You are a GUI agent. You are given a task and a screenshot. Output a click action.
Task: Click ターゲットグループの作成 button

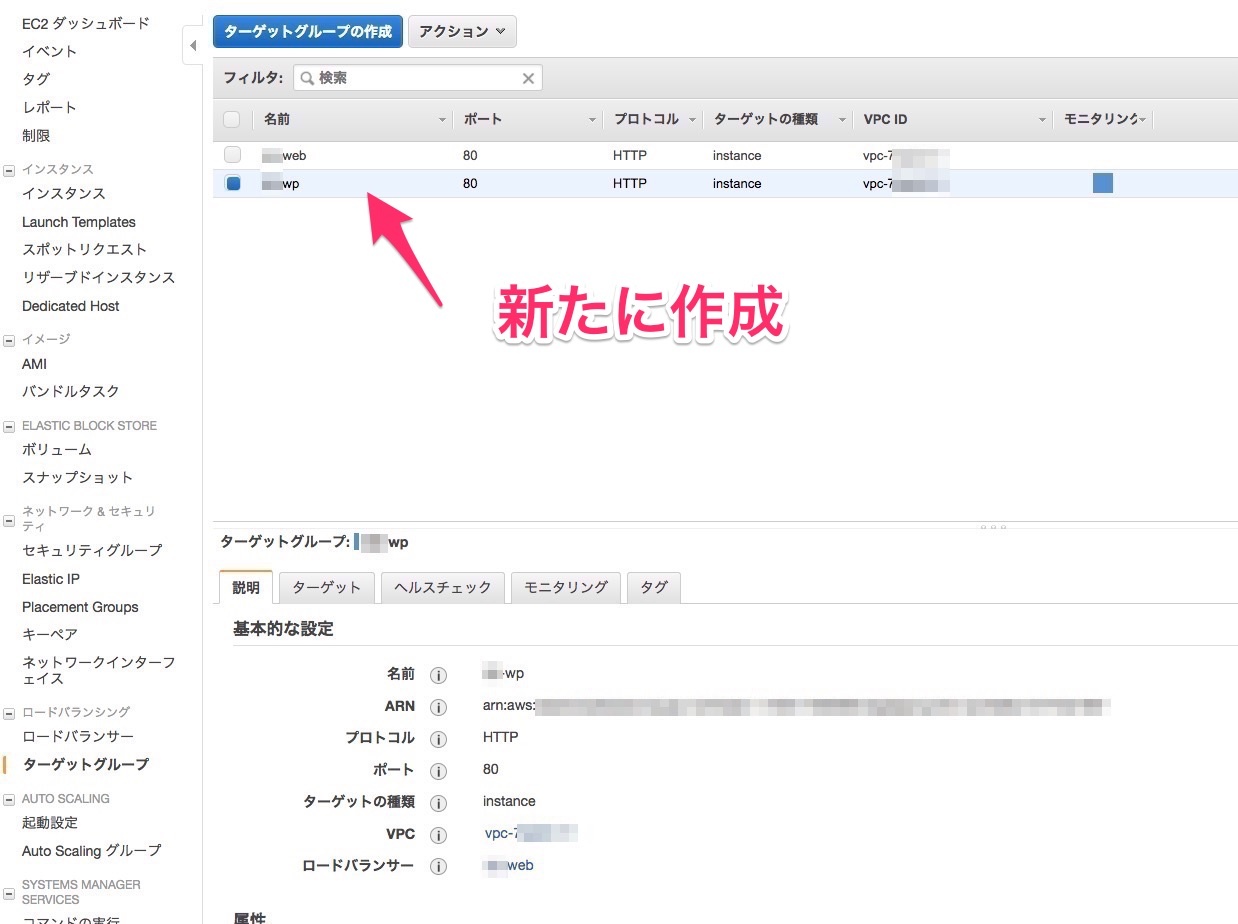[x=307, y=31]
